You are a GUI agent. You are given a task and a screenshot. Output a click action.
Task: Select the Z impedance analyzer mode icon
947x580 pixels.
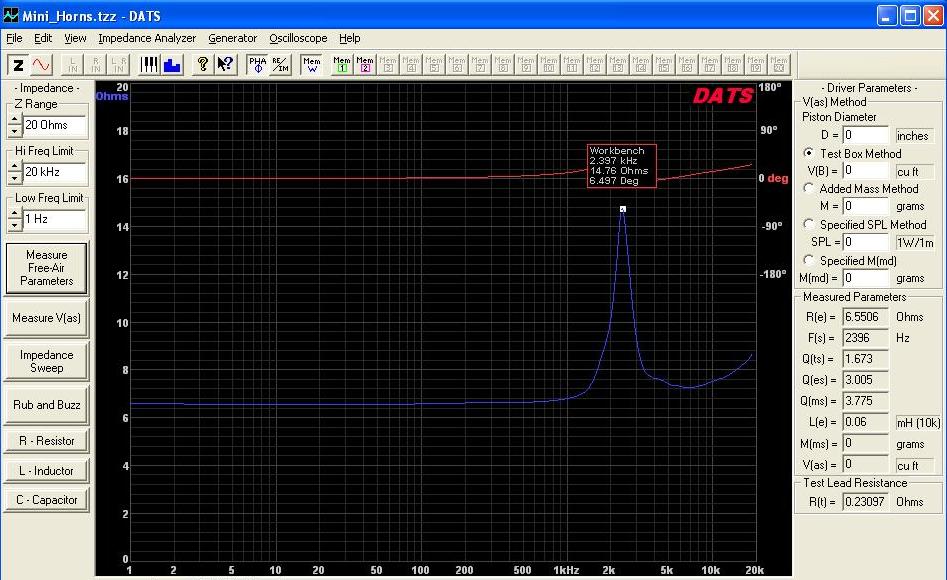click(18, 65)
